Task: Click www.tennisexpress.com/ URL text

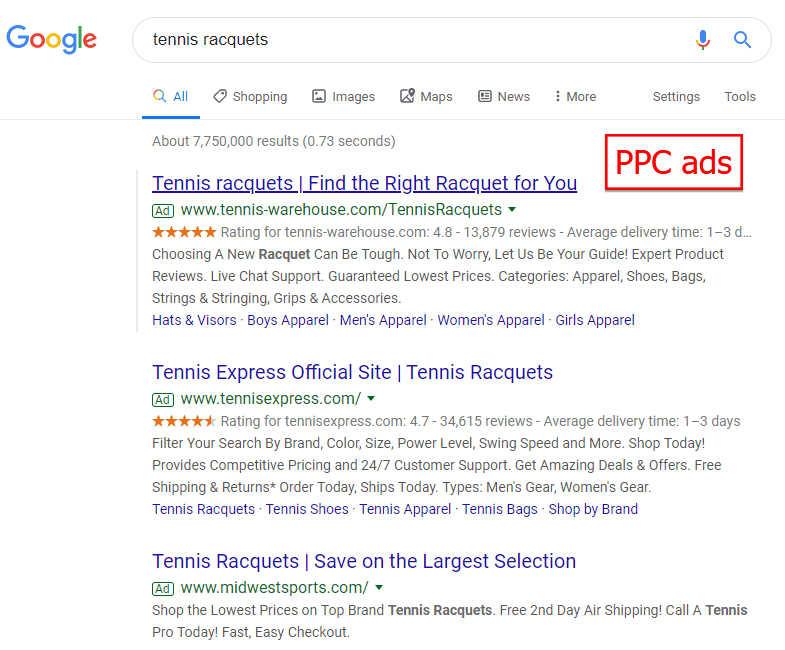Action: point(271,399)
